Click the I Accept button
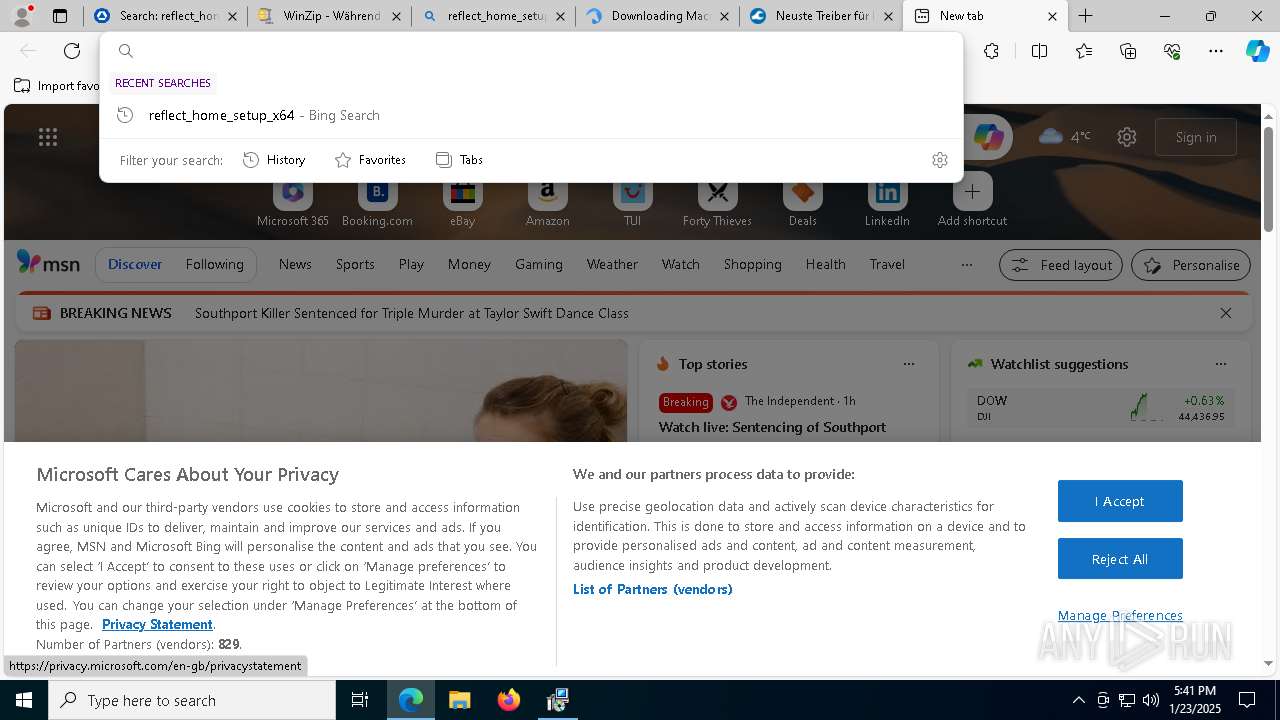This screenshot has width=1280, height=720. tap(1120, 501)
